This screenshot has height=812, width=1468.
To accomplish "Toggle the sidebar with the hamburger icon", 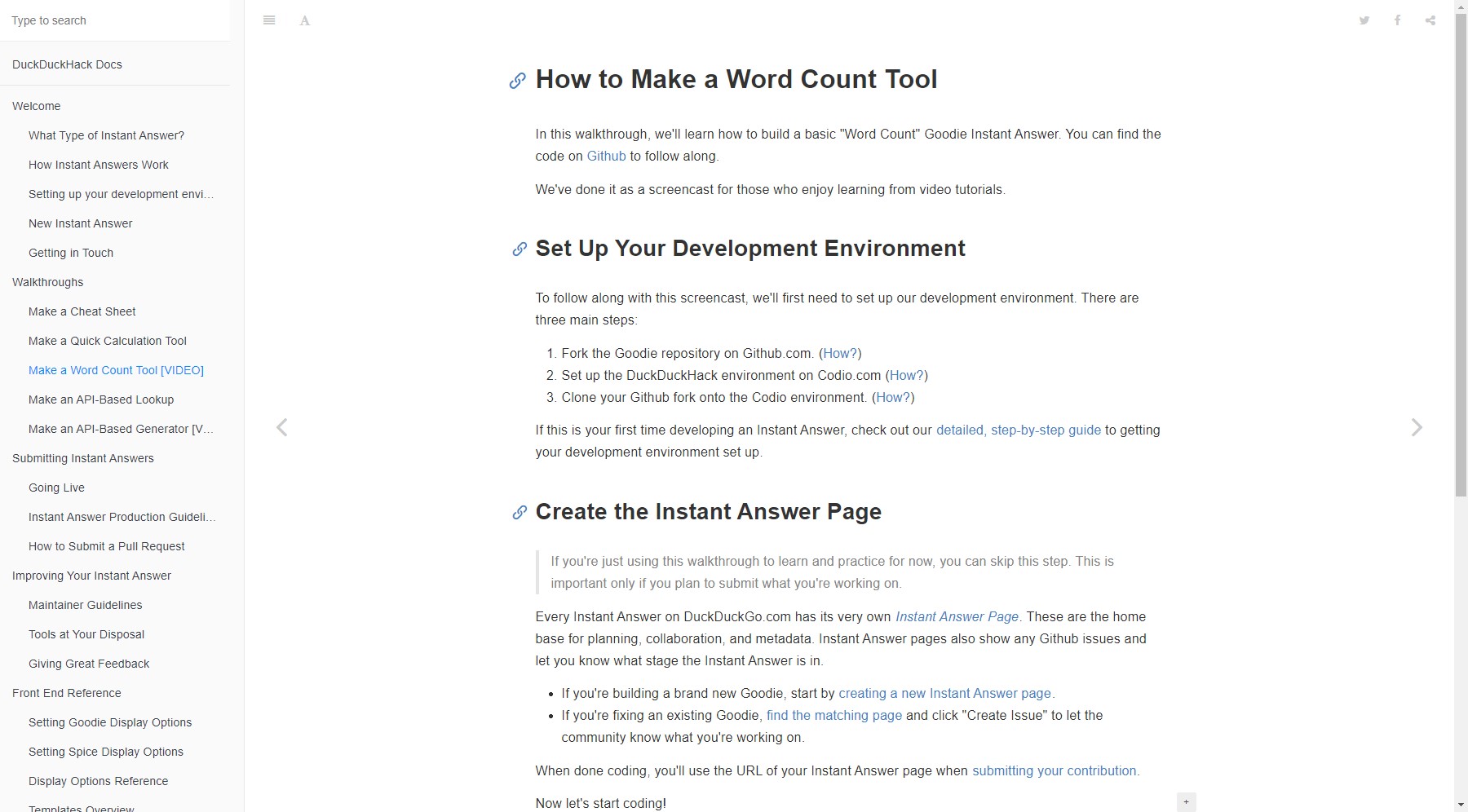I will [x=269, y=20].
